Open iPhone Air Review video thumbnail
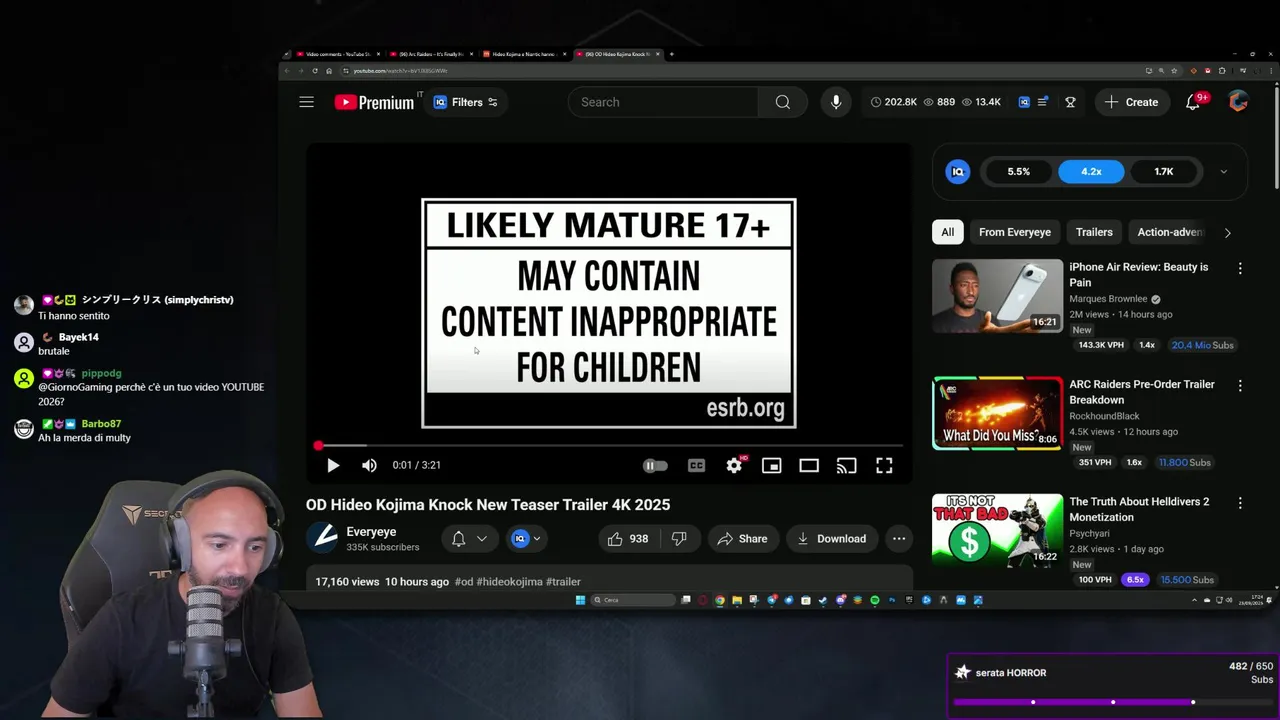Image resolution: width=1280 pixels, height=720 pixels. click(998, 296)
